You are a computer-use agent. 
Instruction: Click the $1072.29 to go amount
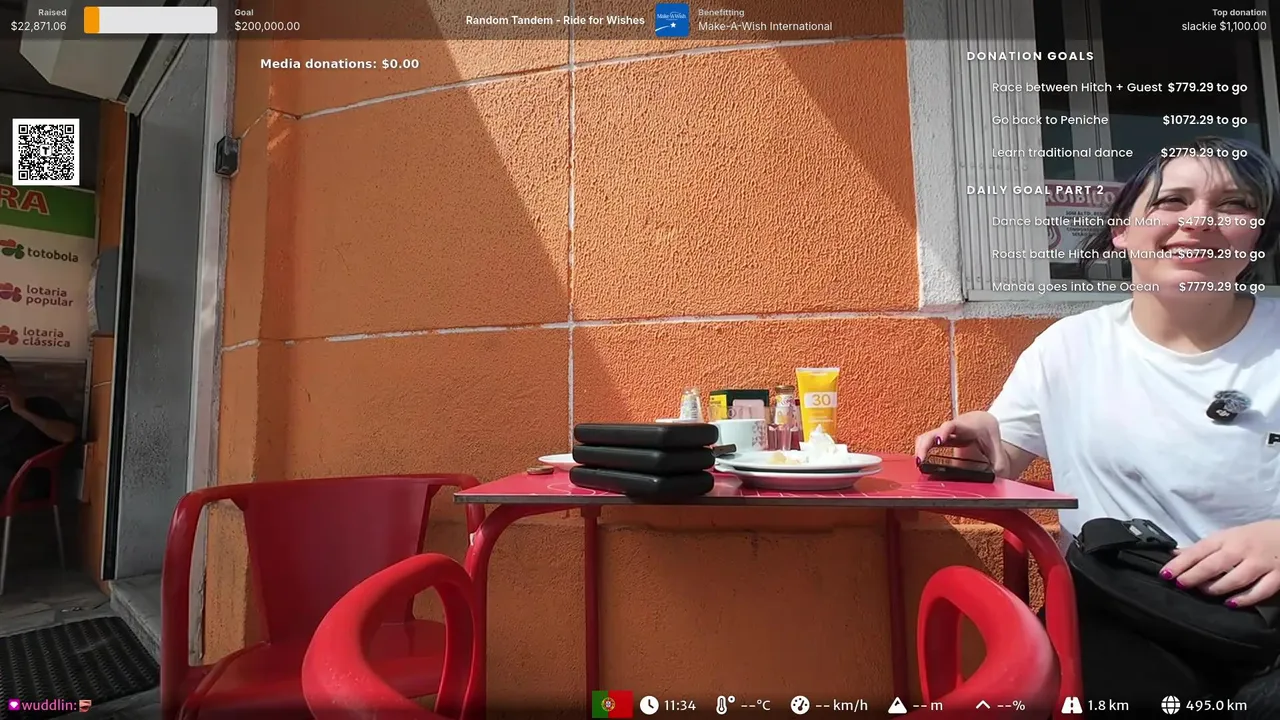click(1205, 120)
